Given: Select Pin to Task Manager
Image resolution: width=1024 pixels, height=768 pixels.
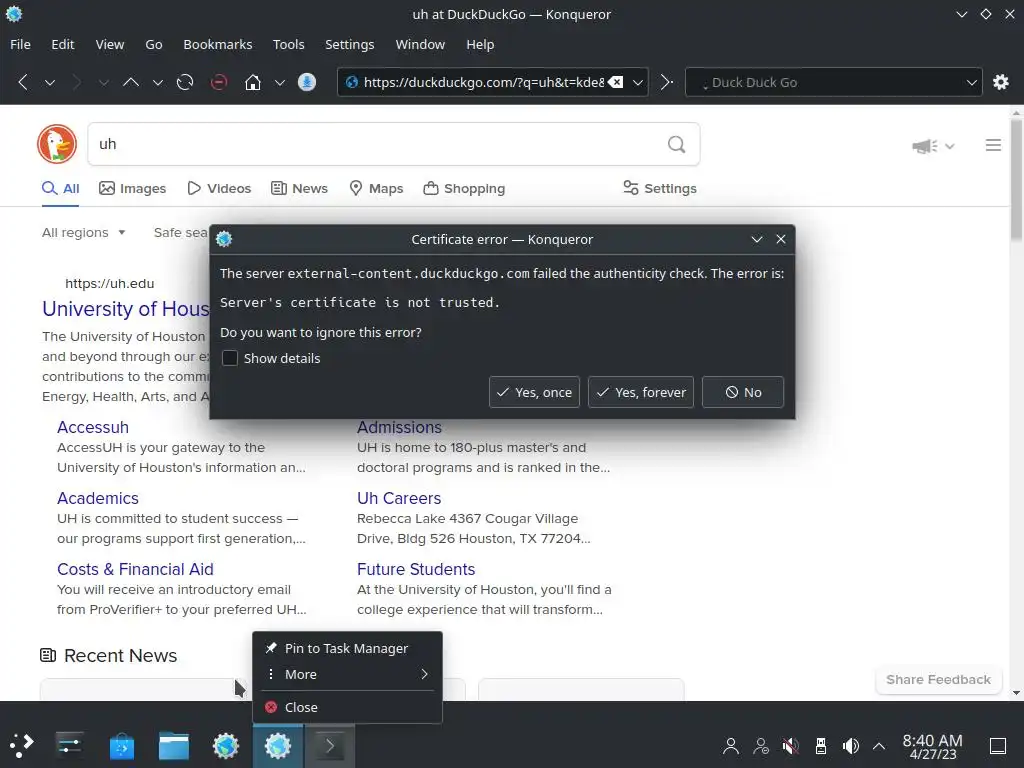Looking at the screenshot, I should (347, 648).
